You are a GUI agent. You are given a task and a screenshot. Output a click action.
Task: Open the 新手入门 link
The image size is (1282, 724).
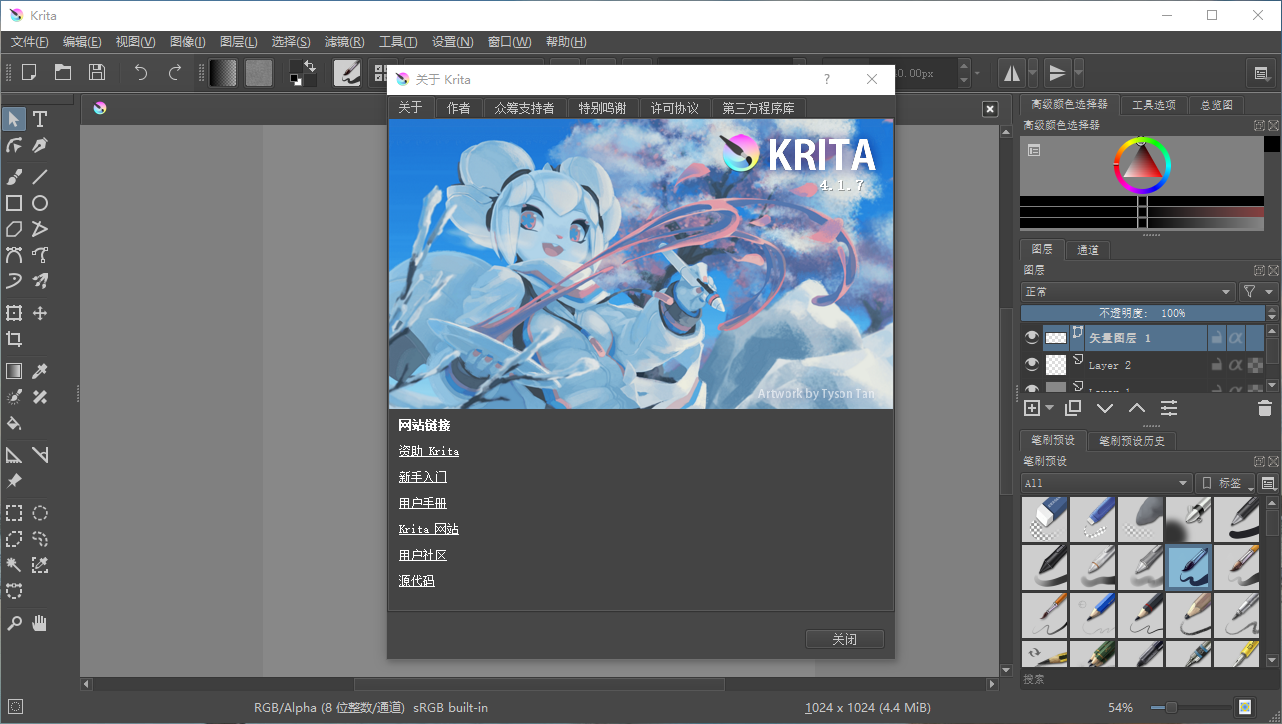422,477
